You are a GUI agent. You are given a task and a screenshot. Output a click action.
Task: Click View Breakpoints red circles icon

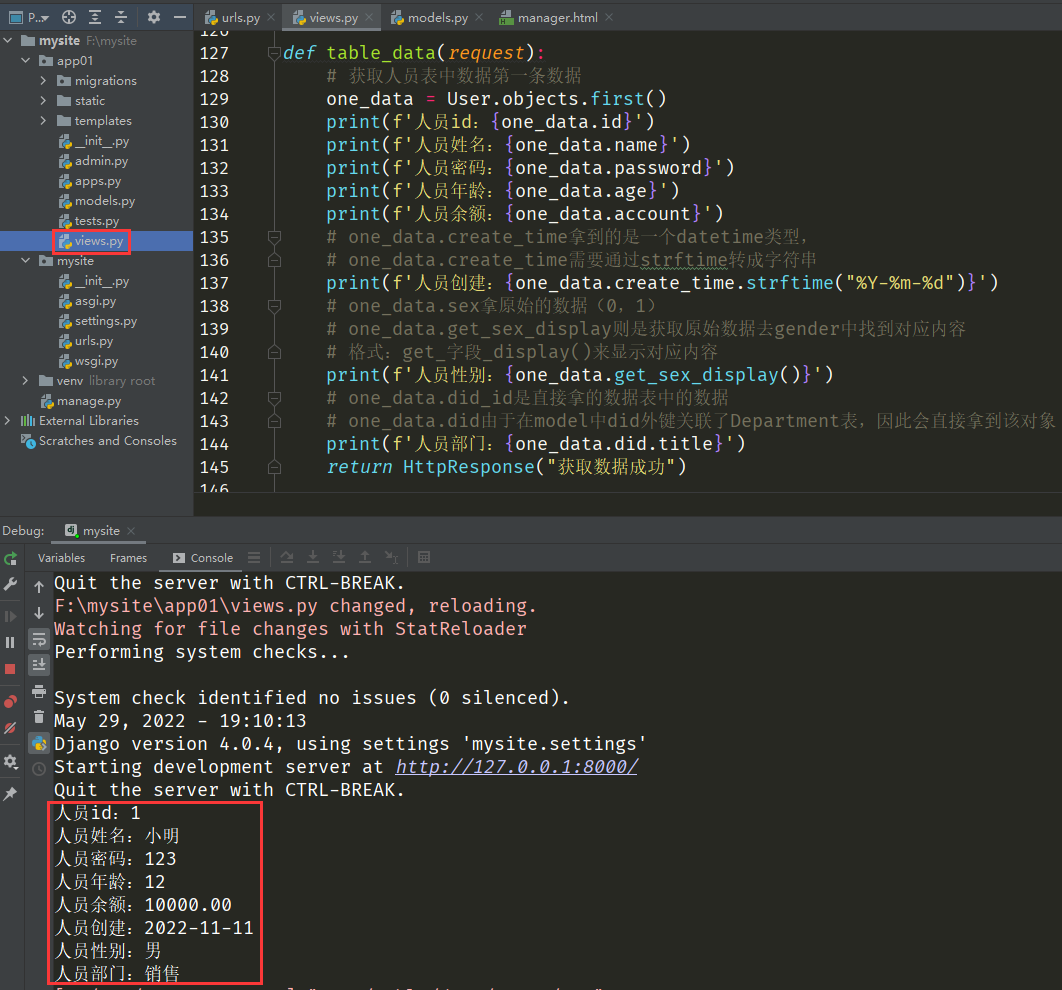point(10,701)
